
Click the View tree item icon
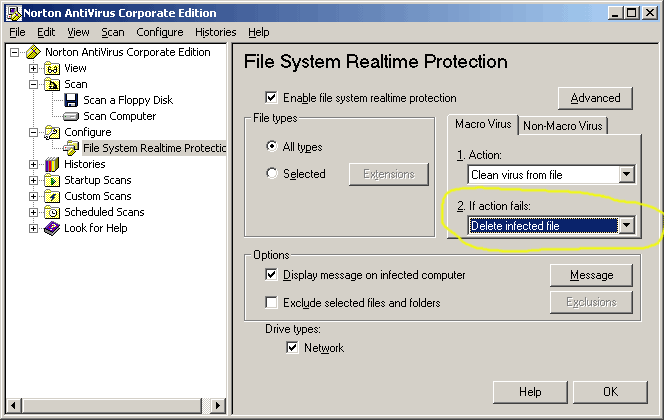click(x=52, y=68)
